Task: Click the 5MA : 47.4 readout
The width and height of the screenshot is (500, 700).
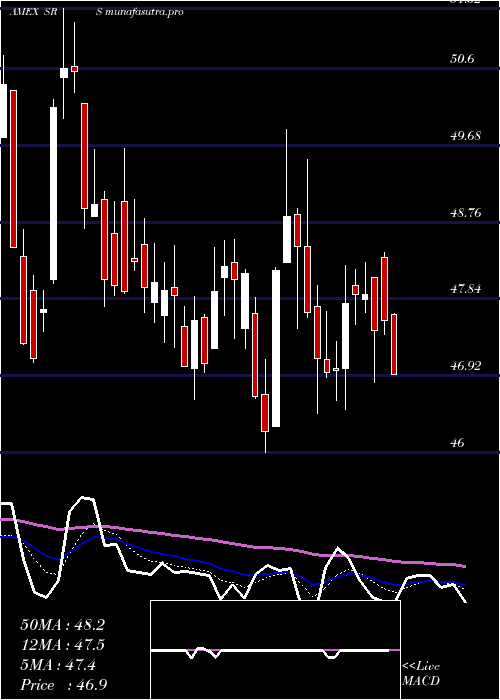Action: (58, 665)
